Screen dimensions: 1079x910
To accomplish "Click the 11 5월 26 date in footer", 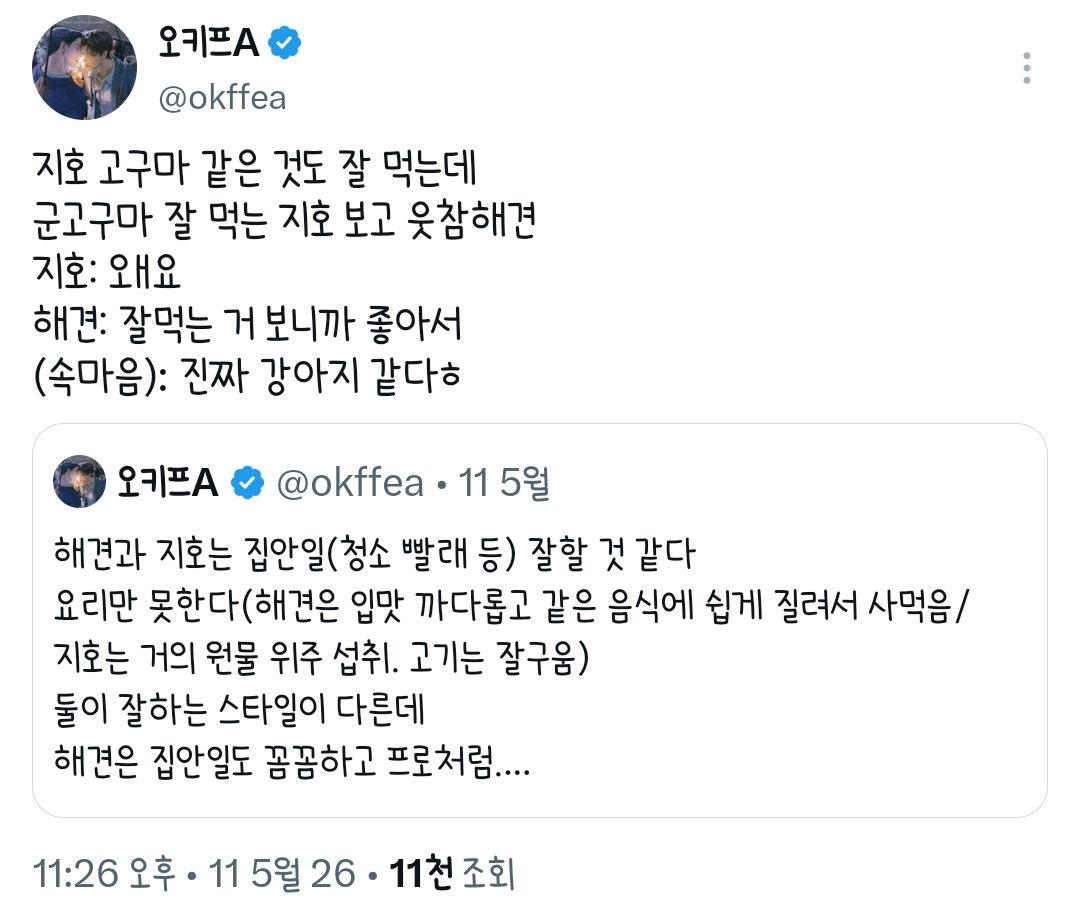I will click(x=282, y=874).
